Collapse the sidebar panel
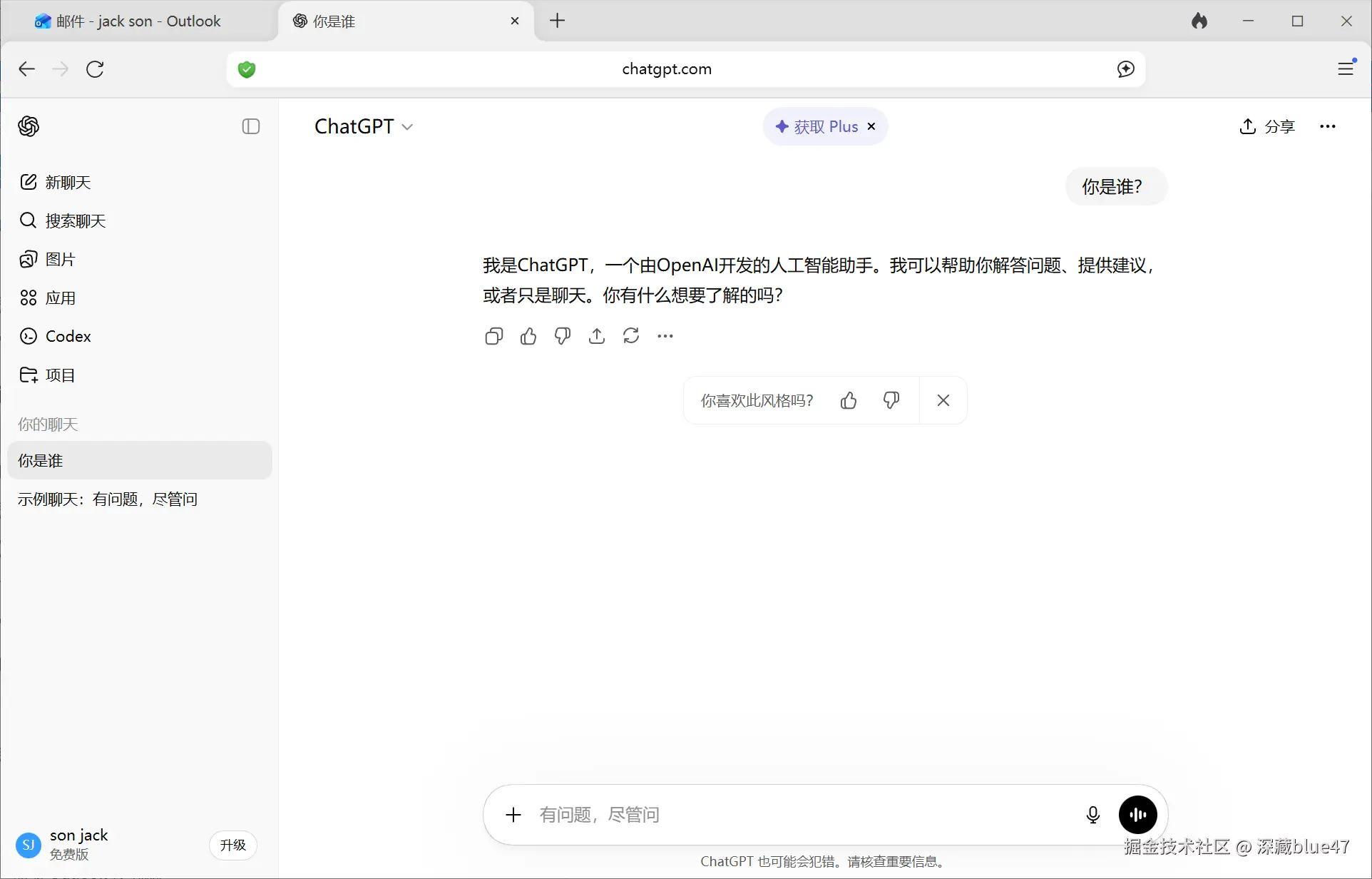The image size is (1372, 879). click(250, 126)
